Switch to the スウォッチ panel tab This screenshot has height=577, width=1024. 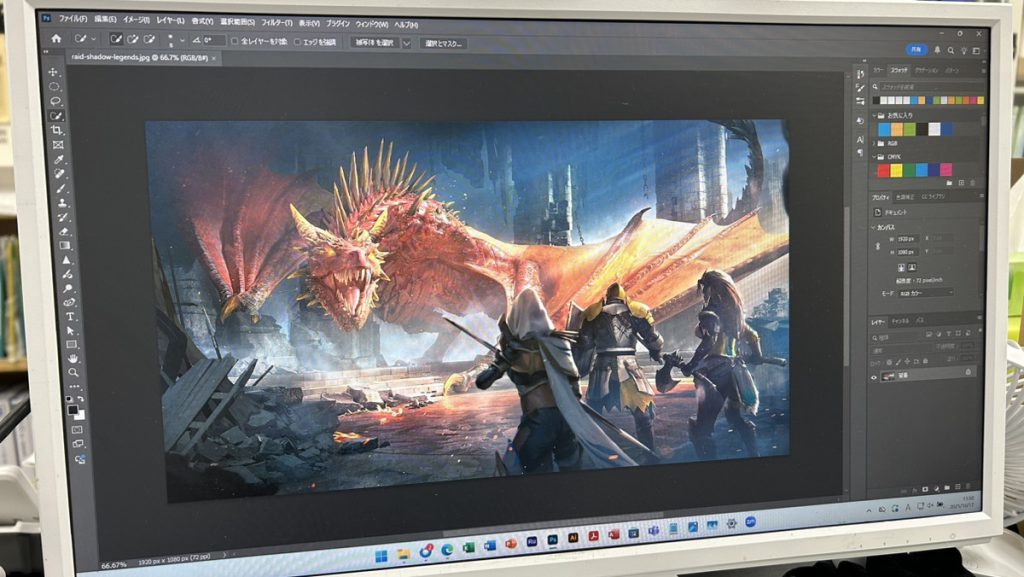tap(899, 71)
